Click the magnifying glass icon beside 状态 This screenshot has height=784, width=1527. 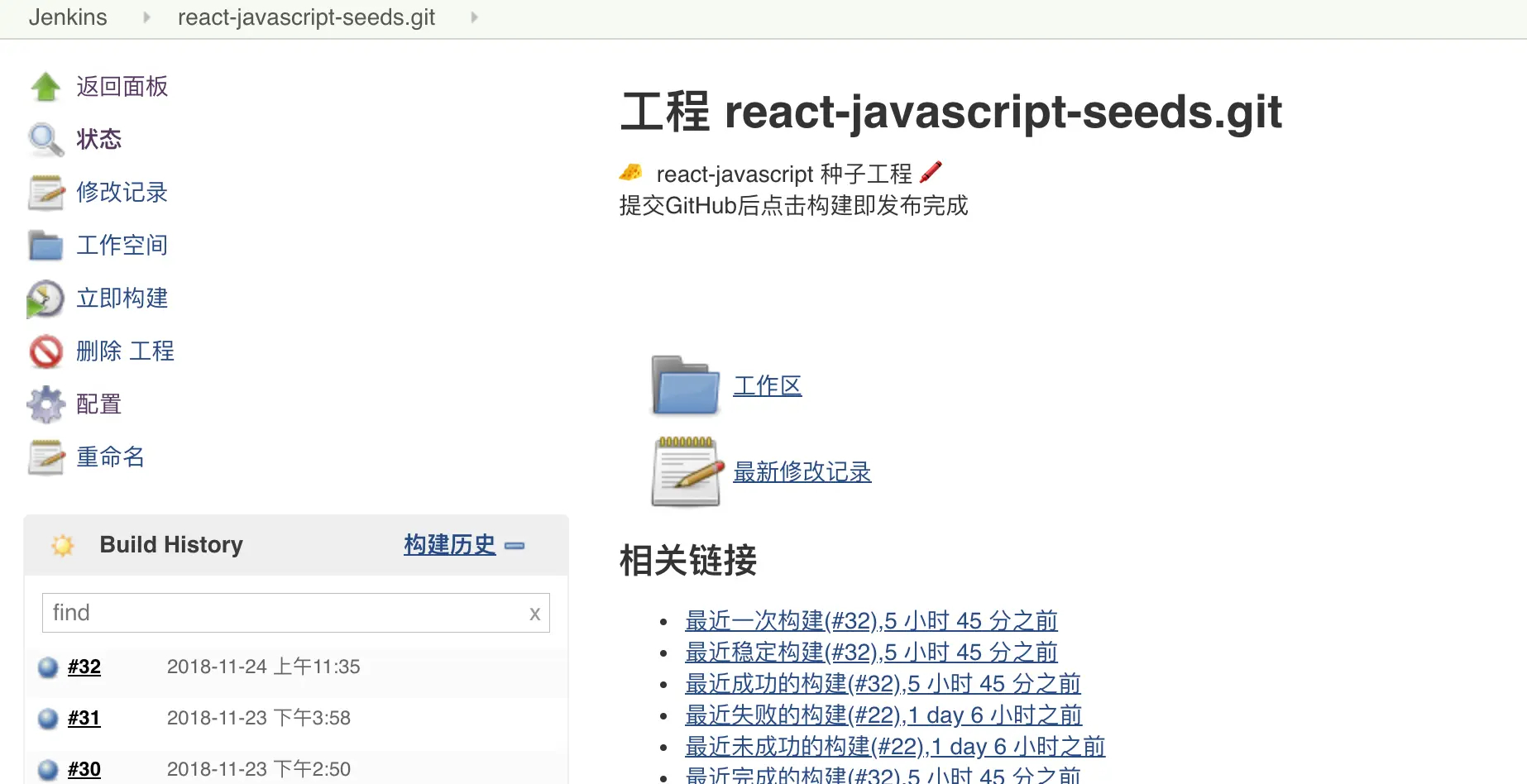tap(45, 140)
